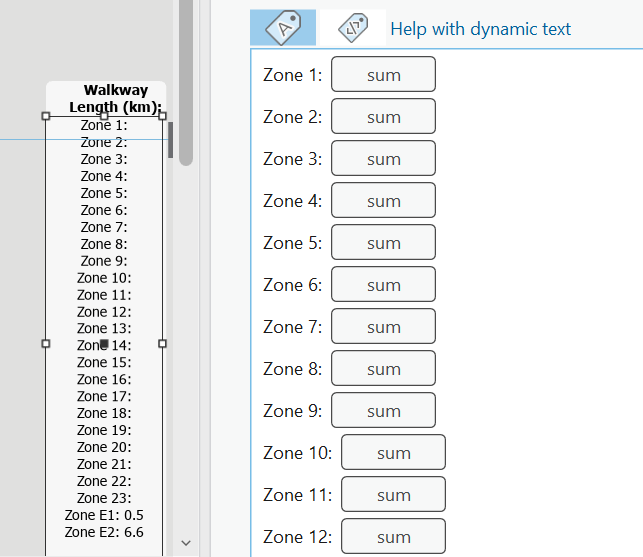Image resolution: width=643 pixels, height=557 pixels.
Task: Click the layout vertical scrollbar thumb
Action: [x=186, y=82]
